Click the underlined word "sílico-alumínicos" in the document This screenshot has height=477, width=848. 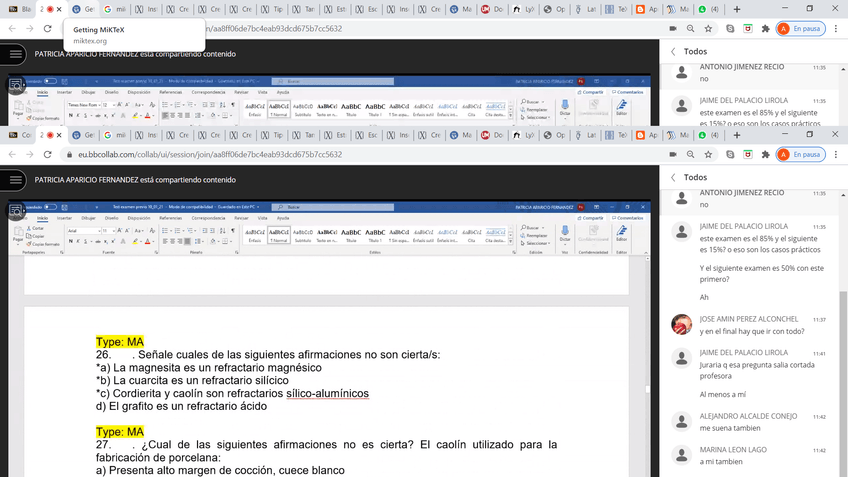coord(327,393)
